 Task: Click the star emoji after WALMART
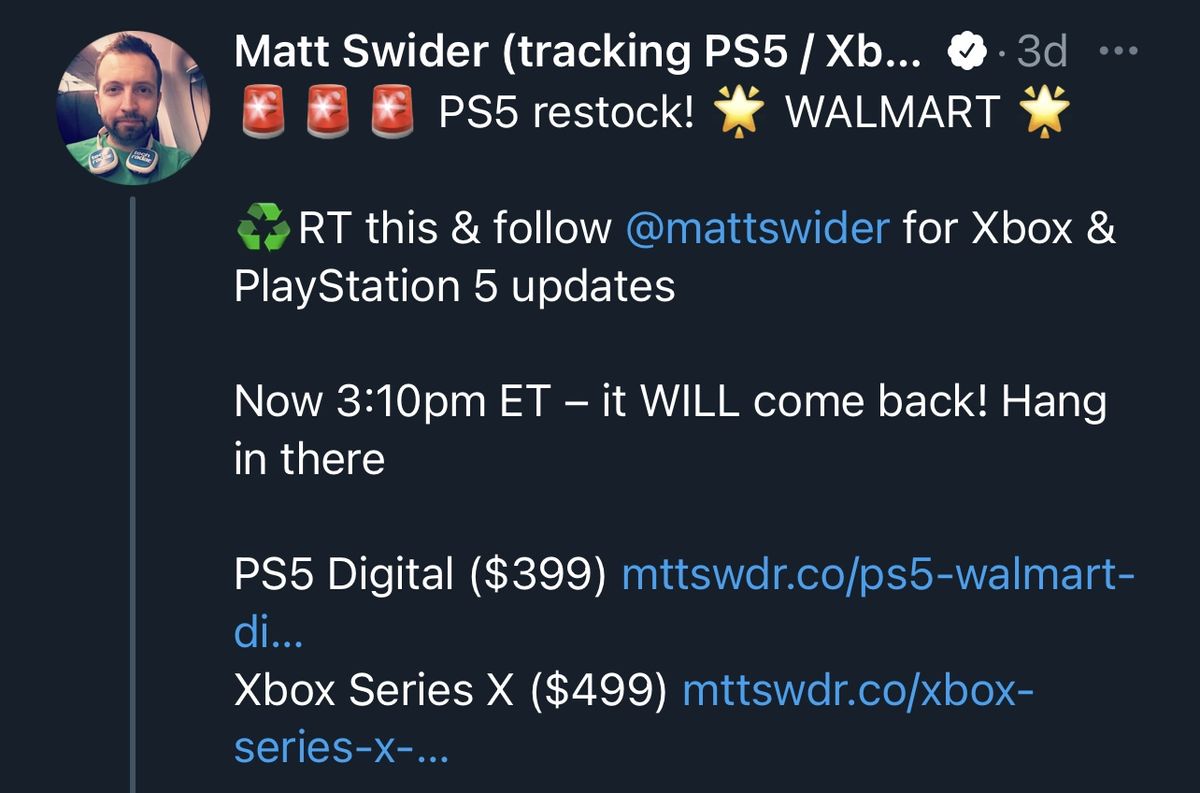tap(1042, 112)
